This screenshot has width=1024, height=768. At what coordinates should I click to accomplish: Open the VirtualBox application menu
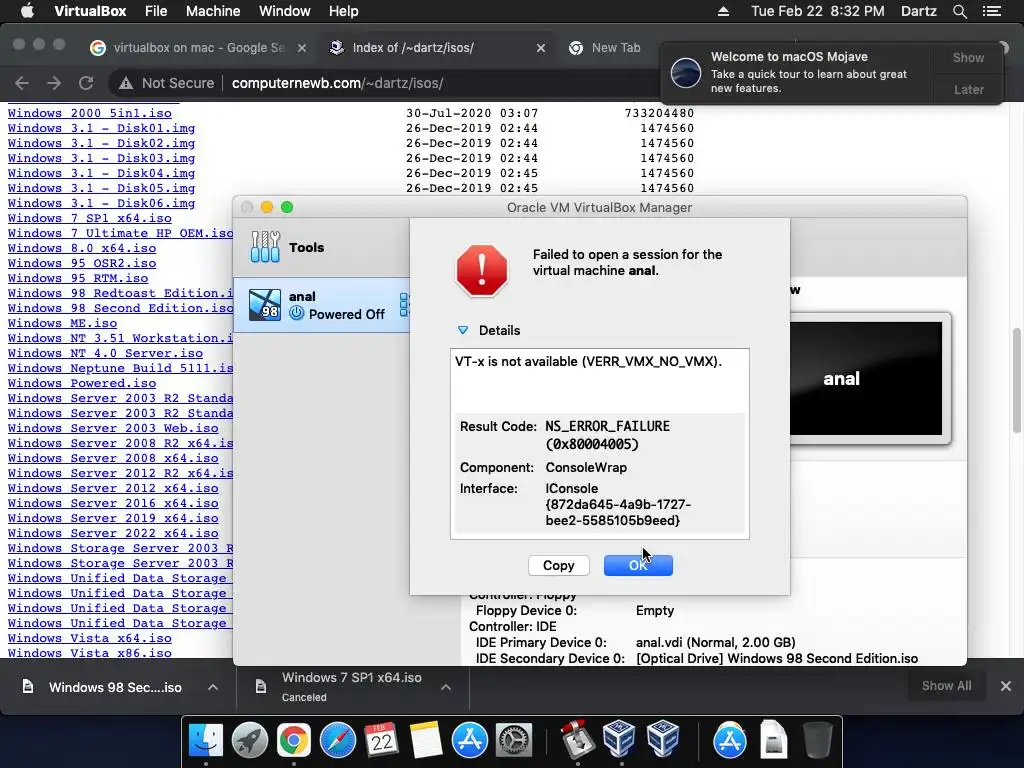pyautogui.click(x=90, y=11)
